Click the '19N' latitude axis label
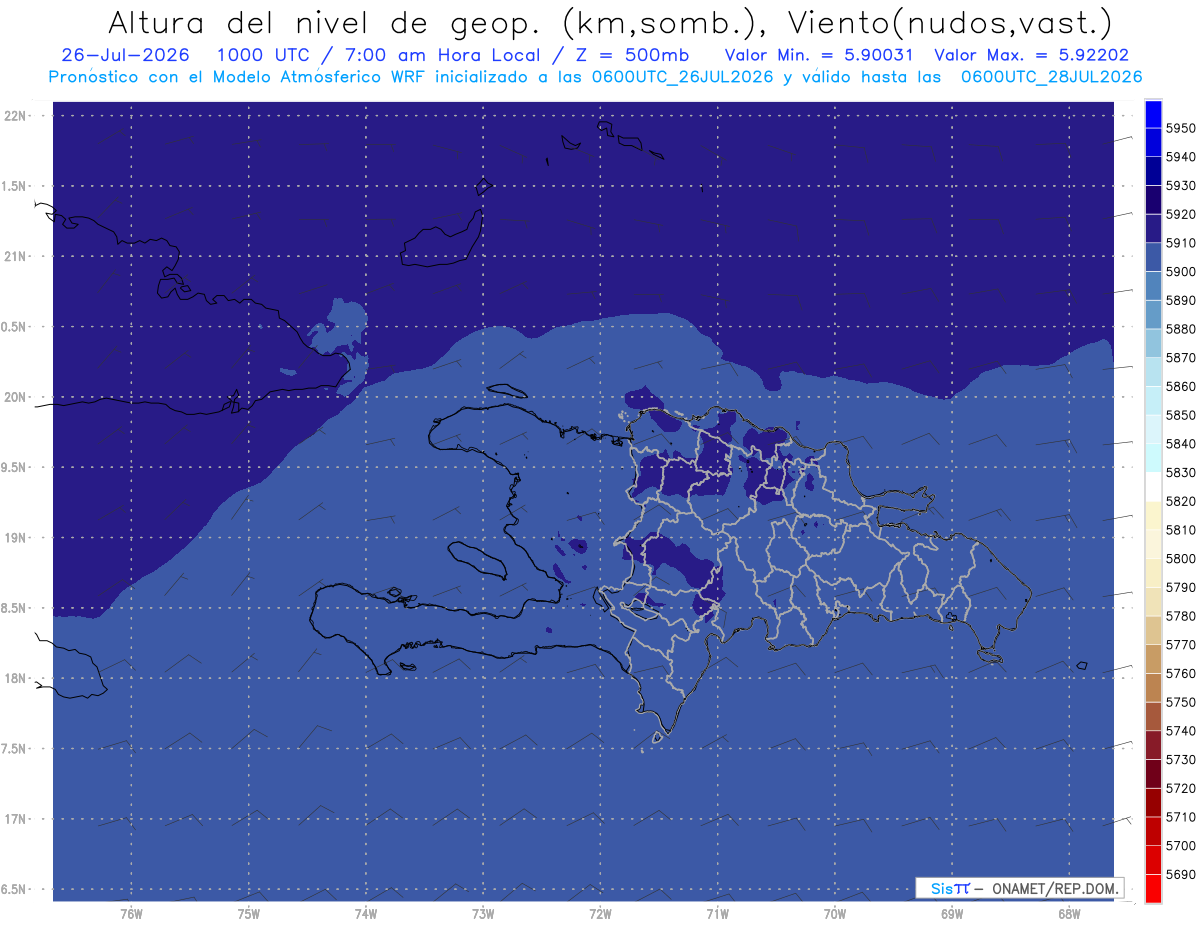Screen dimensions: 1200x927 click(x=15, y=538)
